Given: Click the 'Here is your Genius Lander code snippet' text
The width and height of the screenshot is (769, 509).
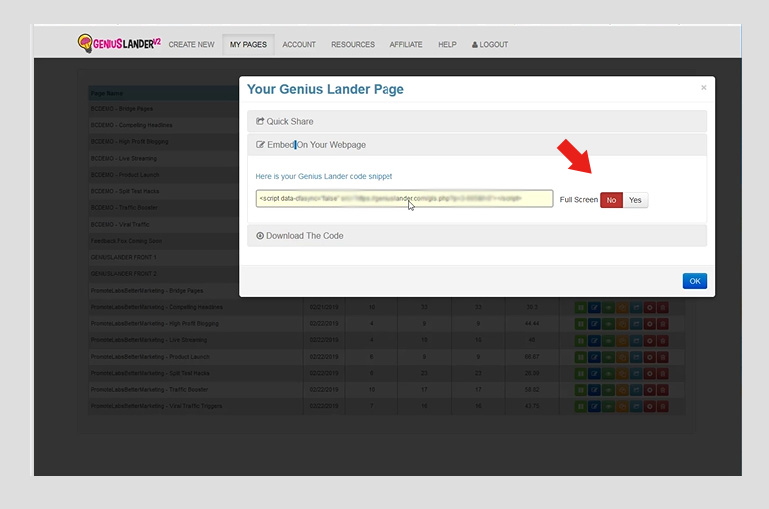Looking at the screenshot, I should point(324,176).
